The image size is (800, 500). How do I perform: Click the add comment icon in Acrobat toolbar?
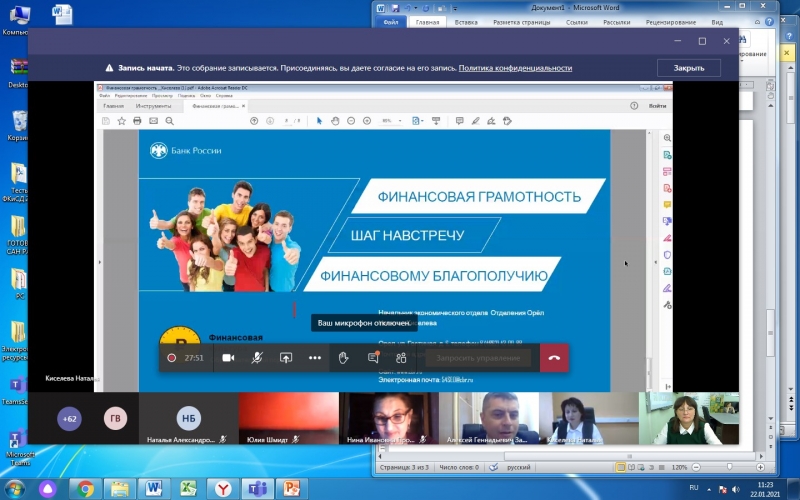point(459,121)
